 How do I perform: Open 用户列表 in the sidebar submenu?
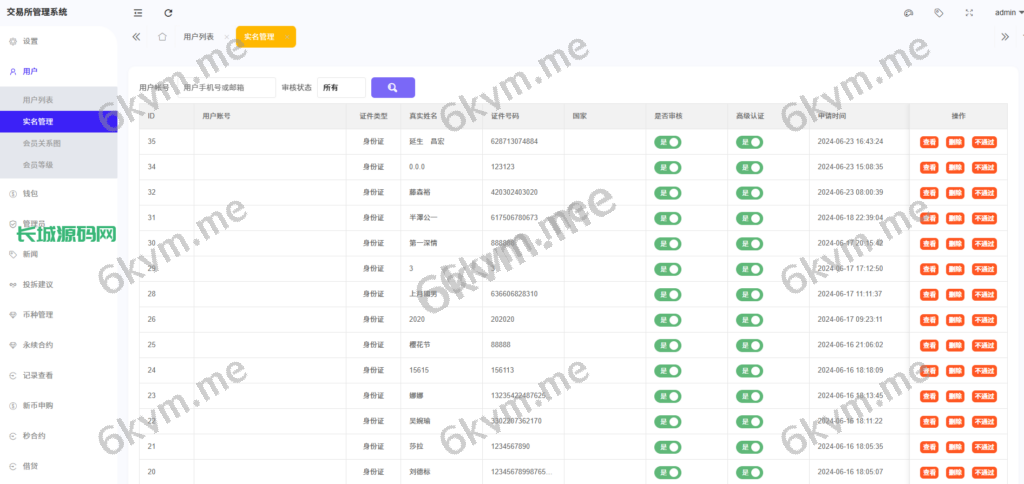coord(59,100)
